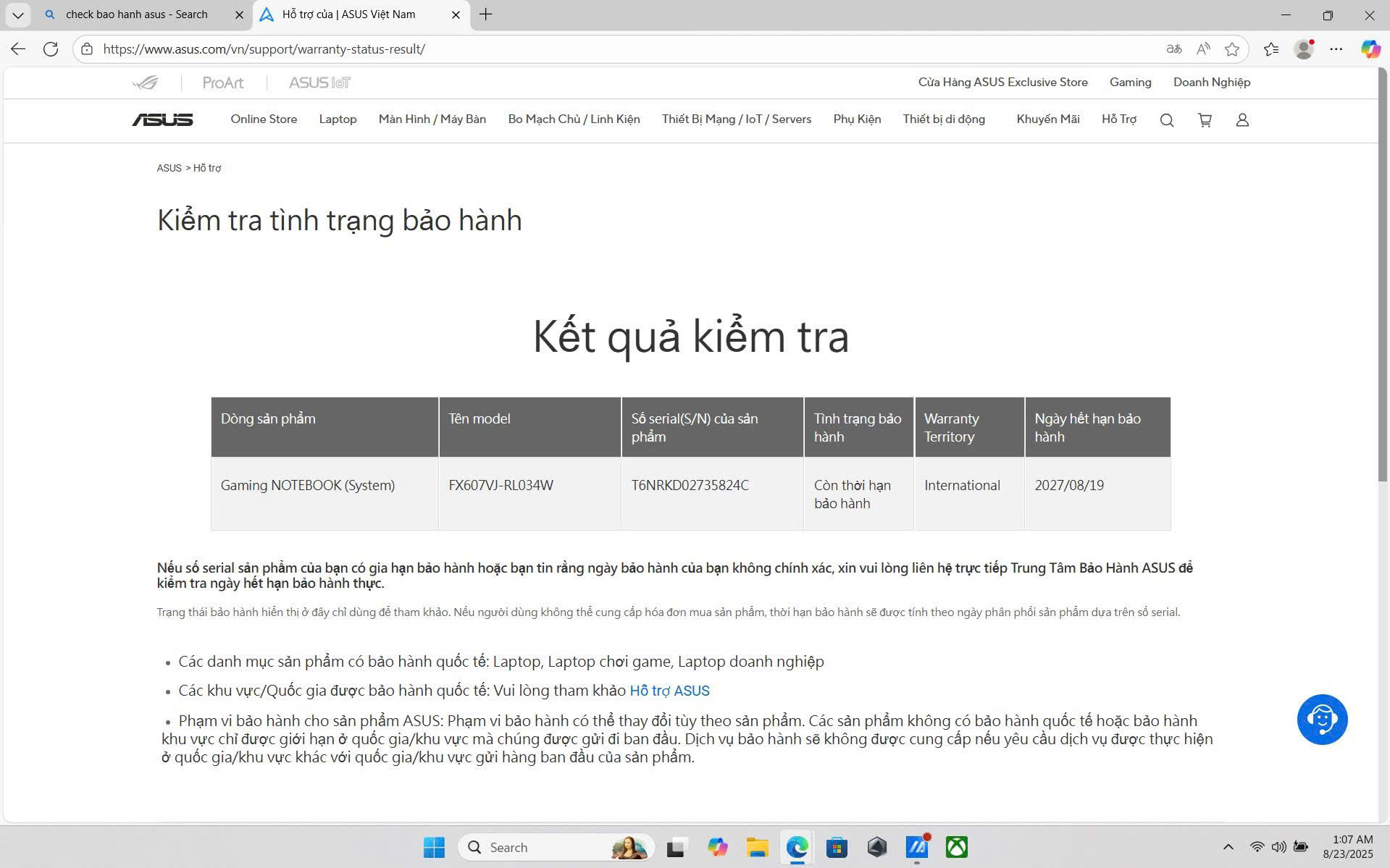Screen dimensions: 1390x868
Task: Open 'Bo Mạch Chủ / Linh Kiện' menu
Action: pyautogui.click(x=574, y=119)
